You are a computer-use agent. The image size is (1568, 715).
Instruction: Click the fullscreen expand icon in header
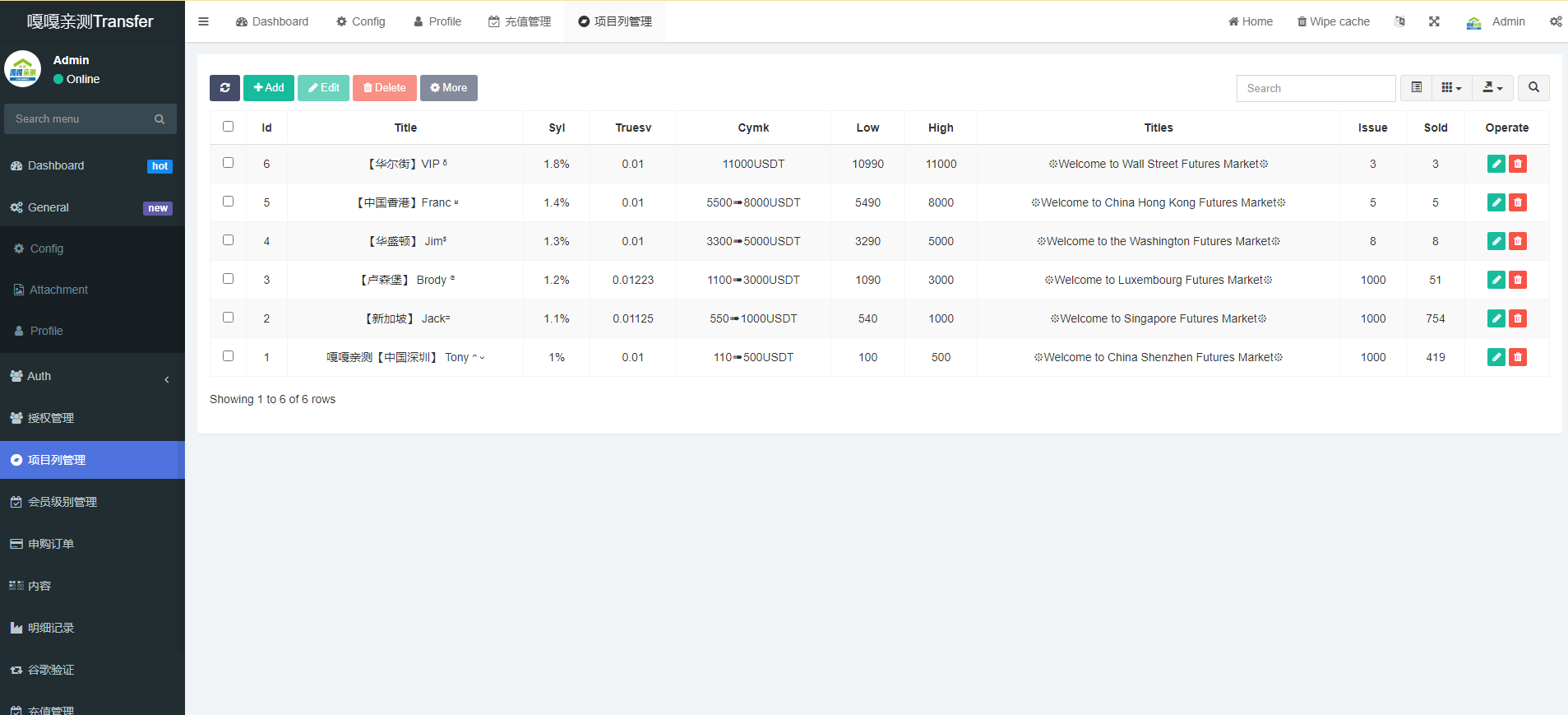pos(1434,21)
